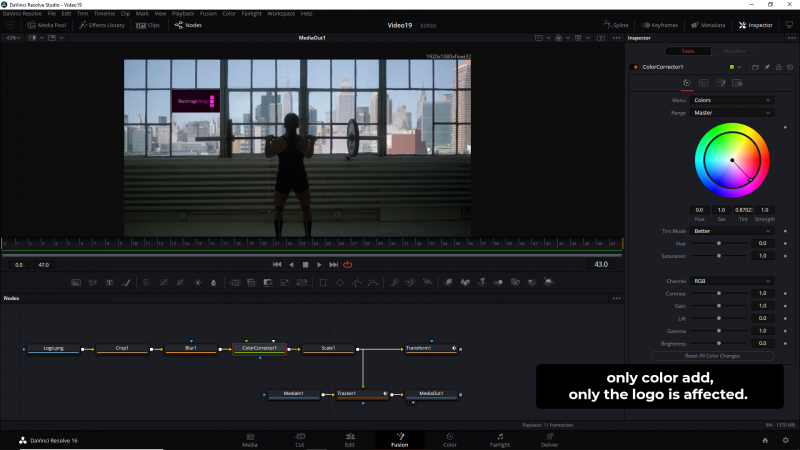Click the Metadata panel button
Viewport: 800px width, 450px height.
click(x=708, y=25)
